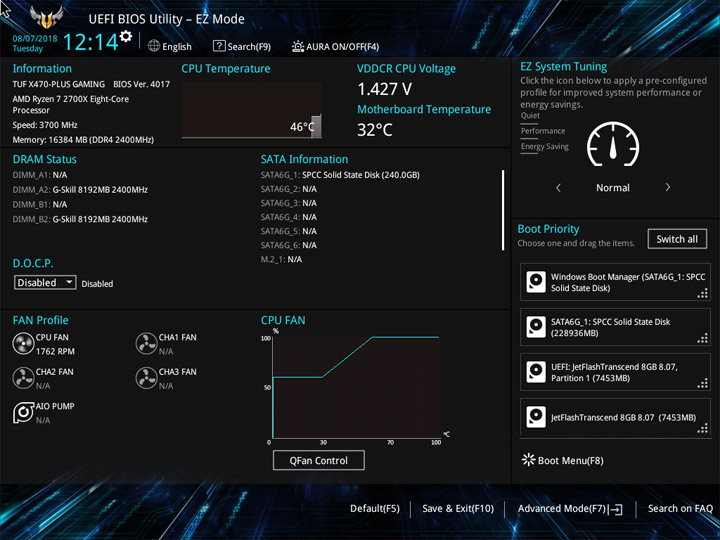Click the Switch all button

677,239
